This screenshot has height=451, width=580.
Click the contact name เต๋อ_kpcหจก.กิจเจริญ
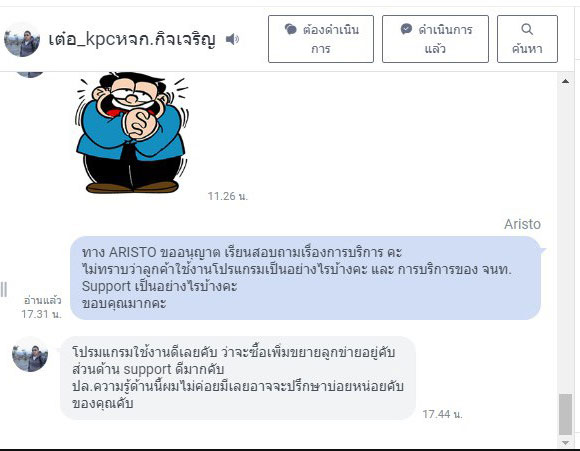tap(132, 40)
